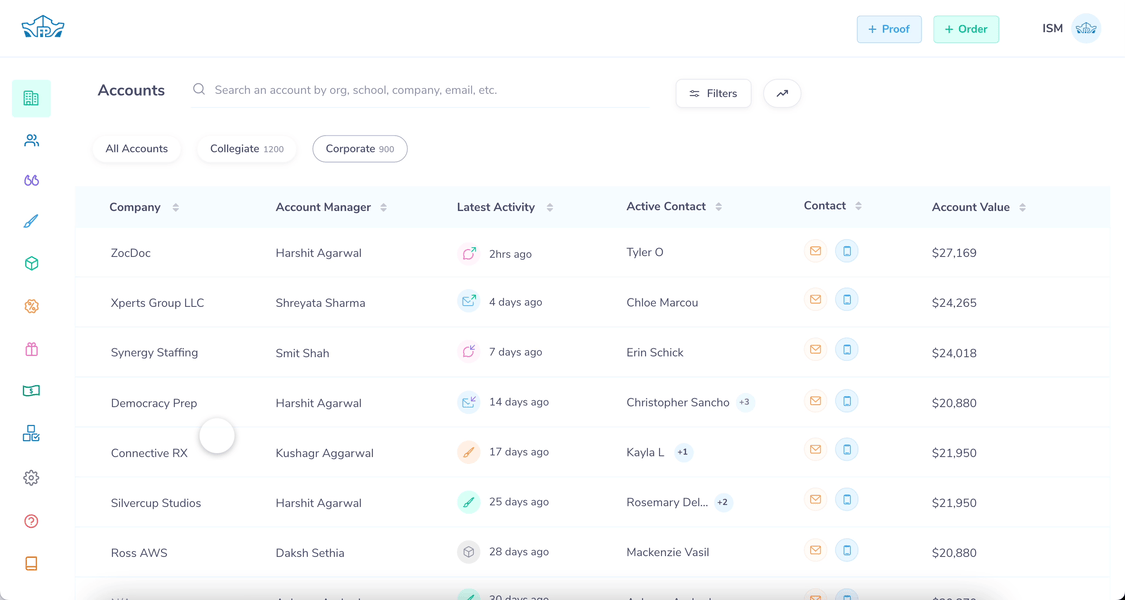Click the red help question icon
This screenshot has height=600, width=1125.
(31, 521)
